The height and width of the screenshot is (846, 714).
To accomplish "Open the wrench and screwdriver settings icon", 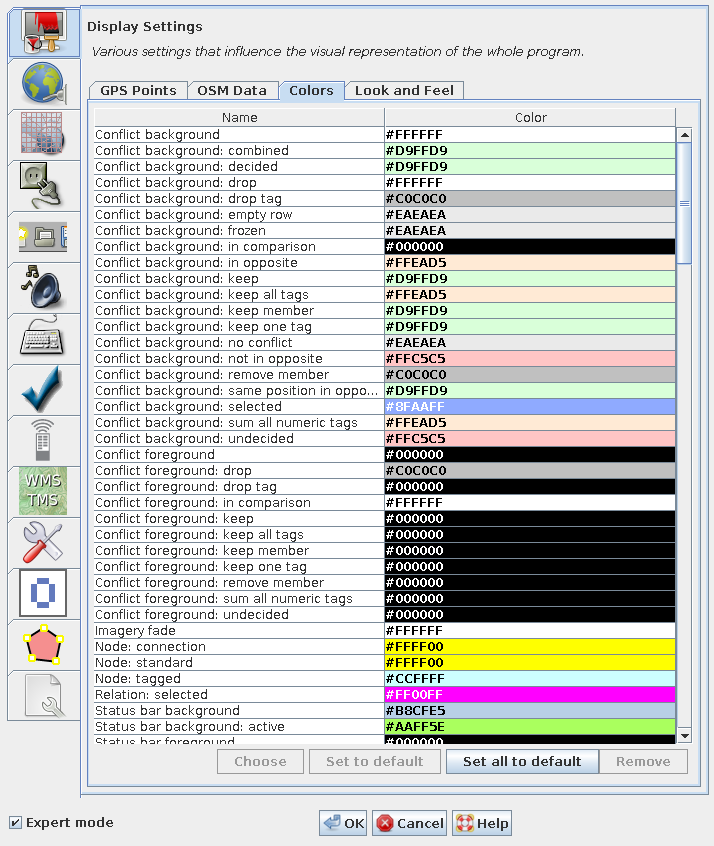I will [x=43, y=542].
